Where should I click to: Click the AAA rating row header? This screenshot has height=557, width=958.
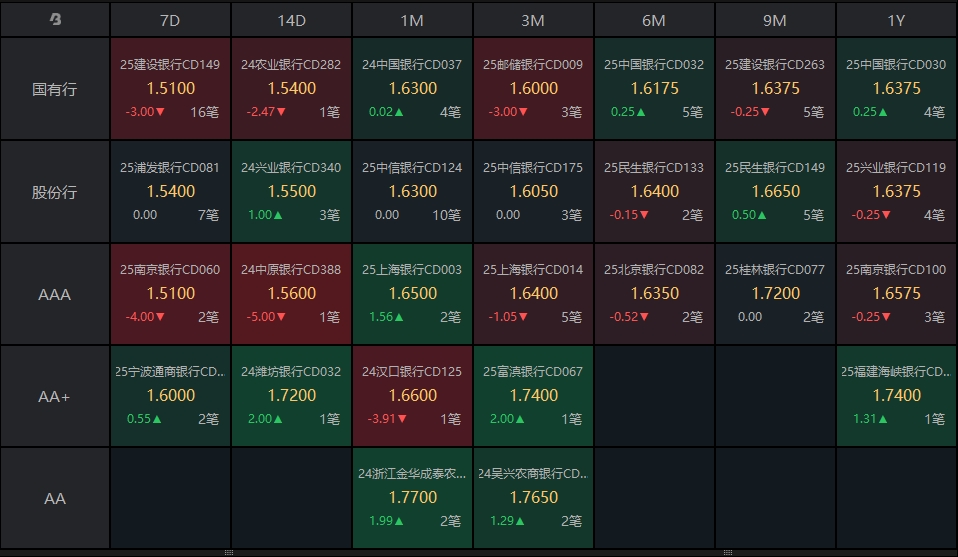[55, 294]
